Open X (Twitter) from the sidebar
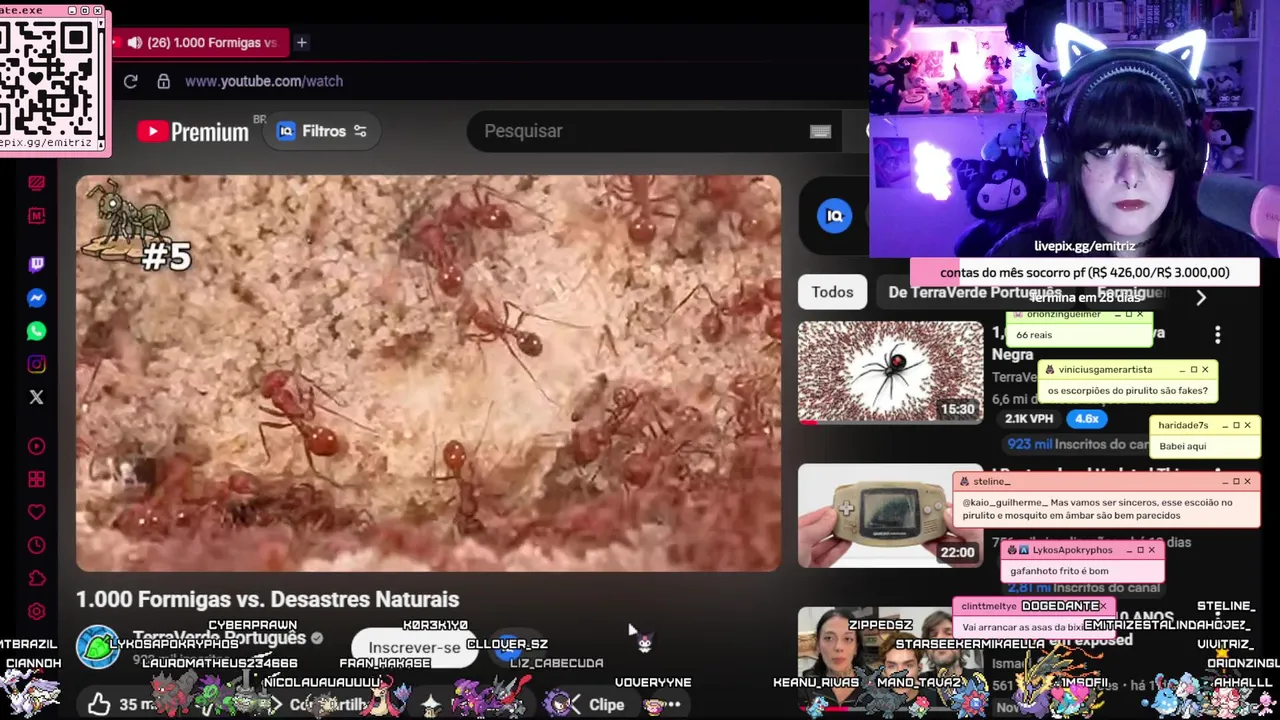This screenshot has height=720, width=1280. 37,397
